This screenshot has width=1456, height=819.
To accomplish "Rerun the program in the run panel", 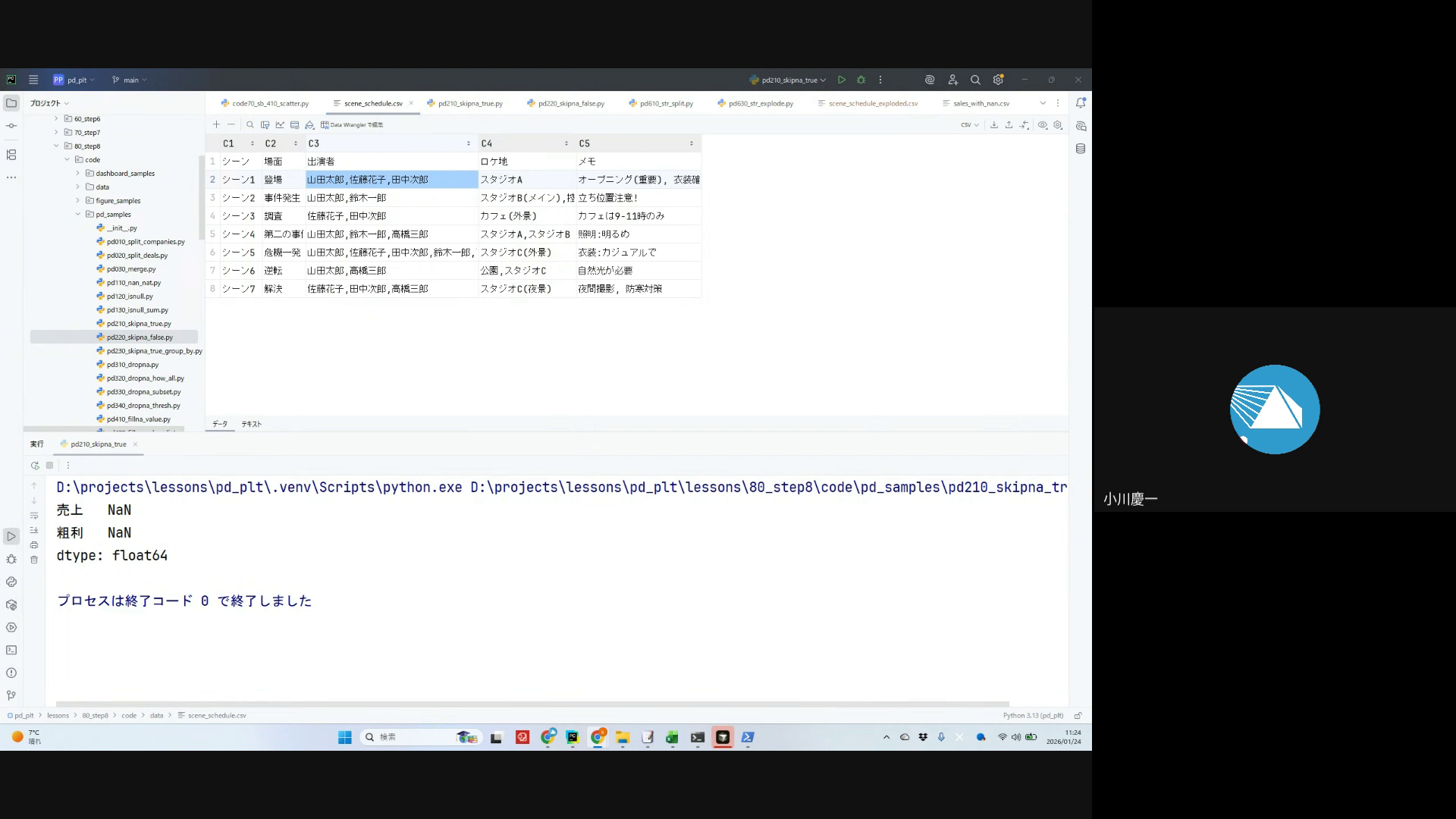I will coord(35,466).
